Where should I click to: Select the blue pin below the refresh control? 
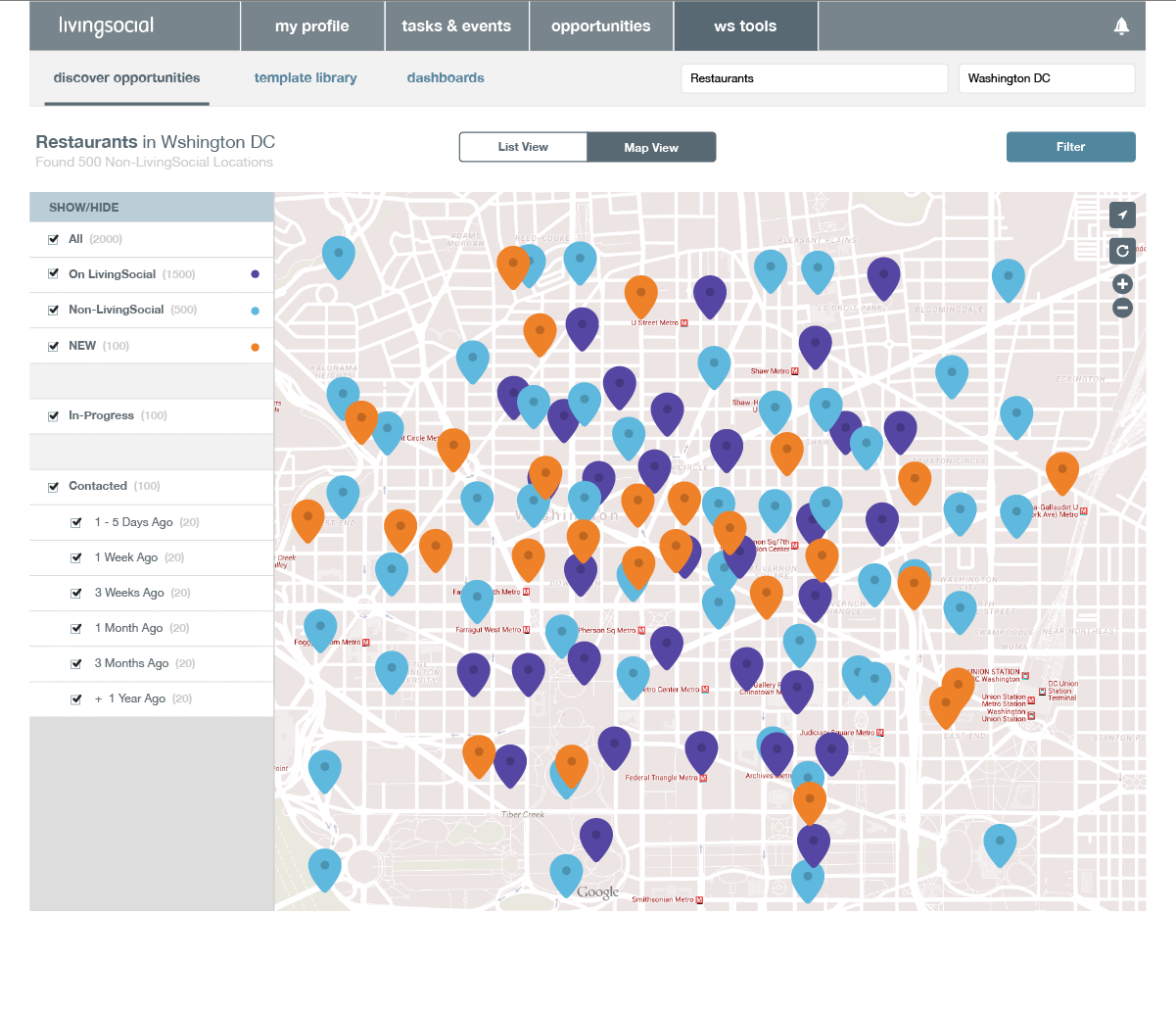coord(1009,279)
